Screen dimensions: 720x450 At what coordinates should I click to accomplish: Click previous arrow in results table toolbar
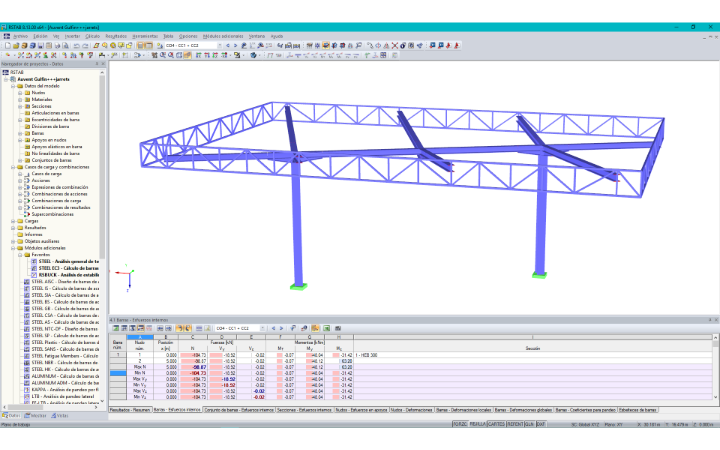(x=274, y=328)
